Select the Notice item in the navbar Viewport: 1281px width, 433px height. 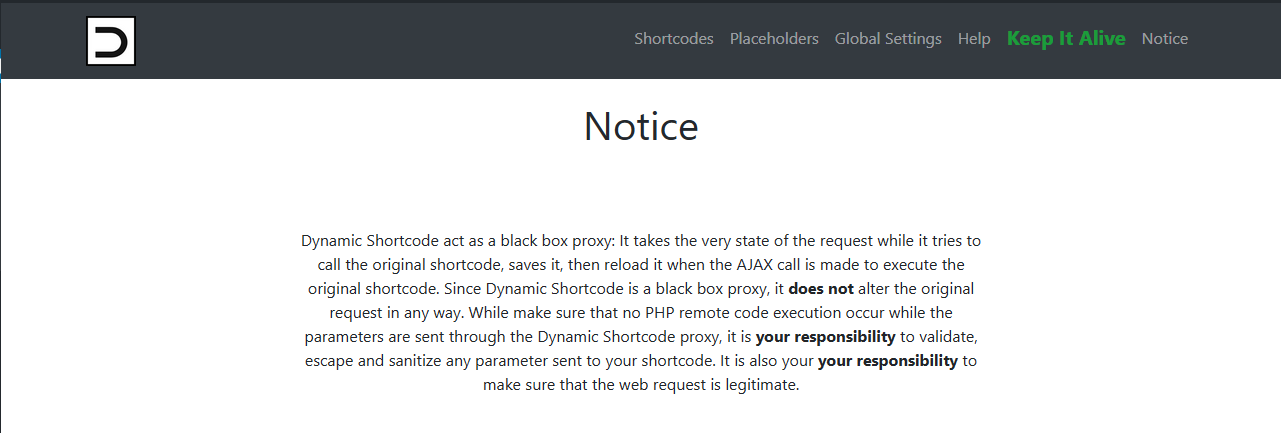point(1165,39)
